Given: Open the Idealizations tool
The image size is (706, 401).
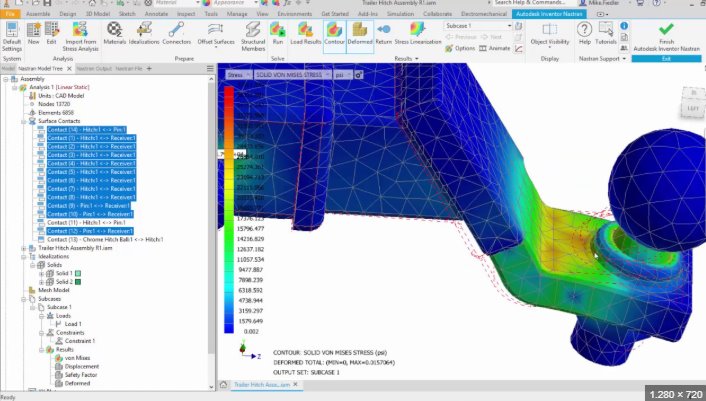Looking at the screenshot, I should [144, 34].
